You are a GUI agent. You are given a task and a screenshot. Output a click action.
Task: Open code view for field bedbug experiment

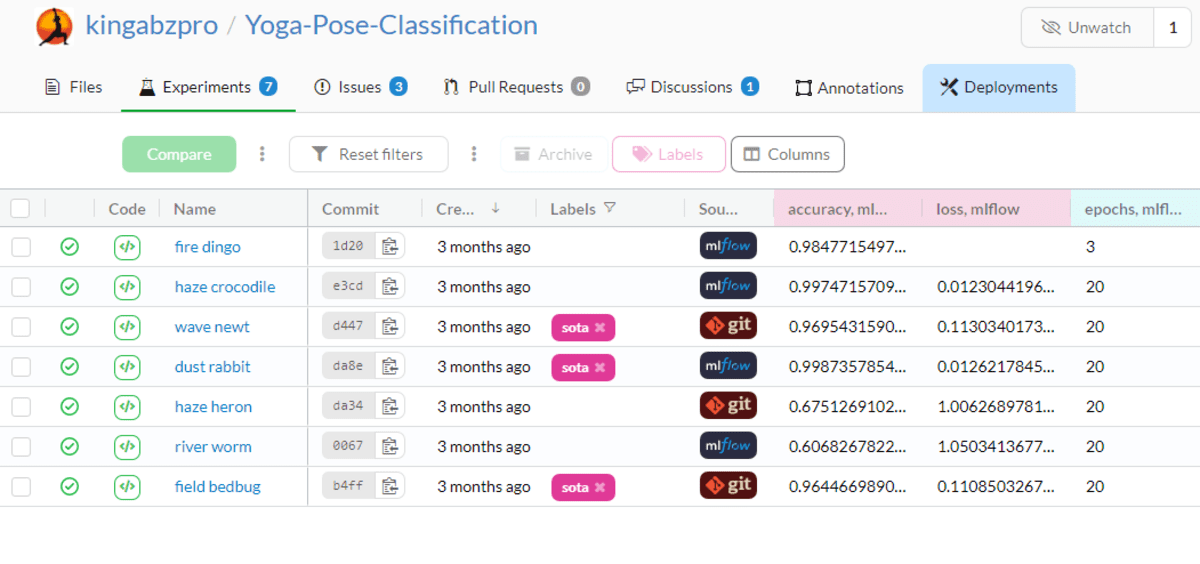pyautogui.click(x=127, y=487)
